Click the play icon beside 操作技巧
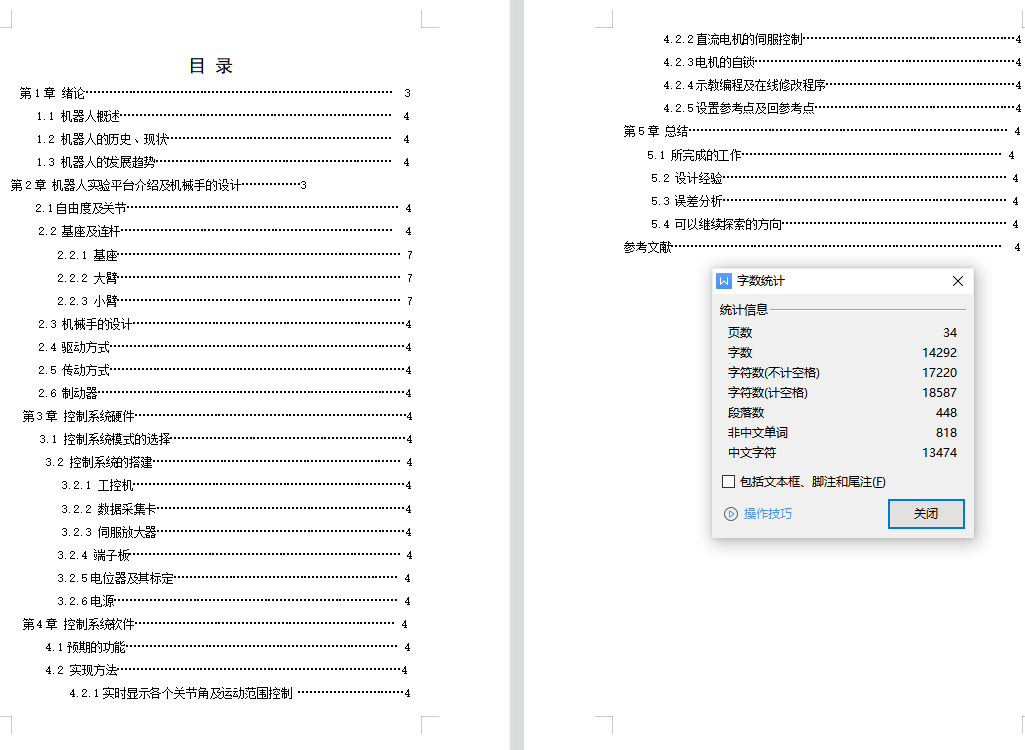Viewport: 1025px width, 750px height. [731, 514]
